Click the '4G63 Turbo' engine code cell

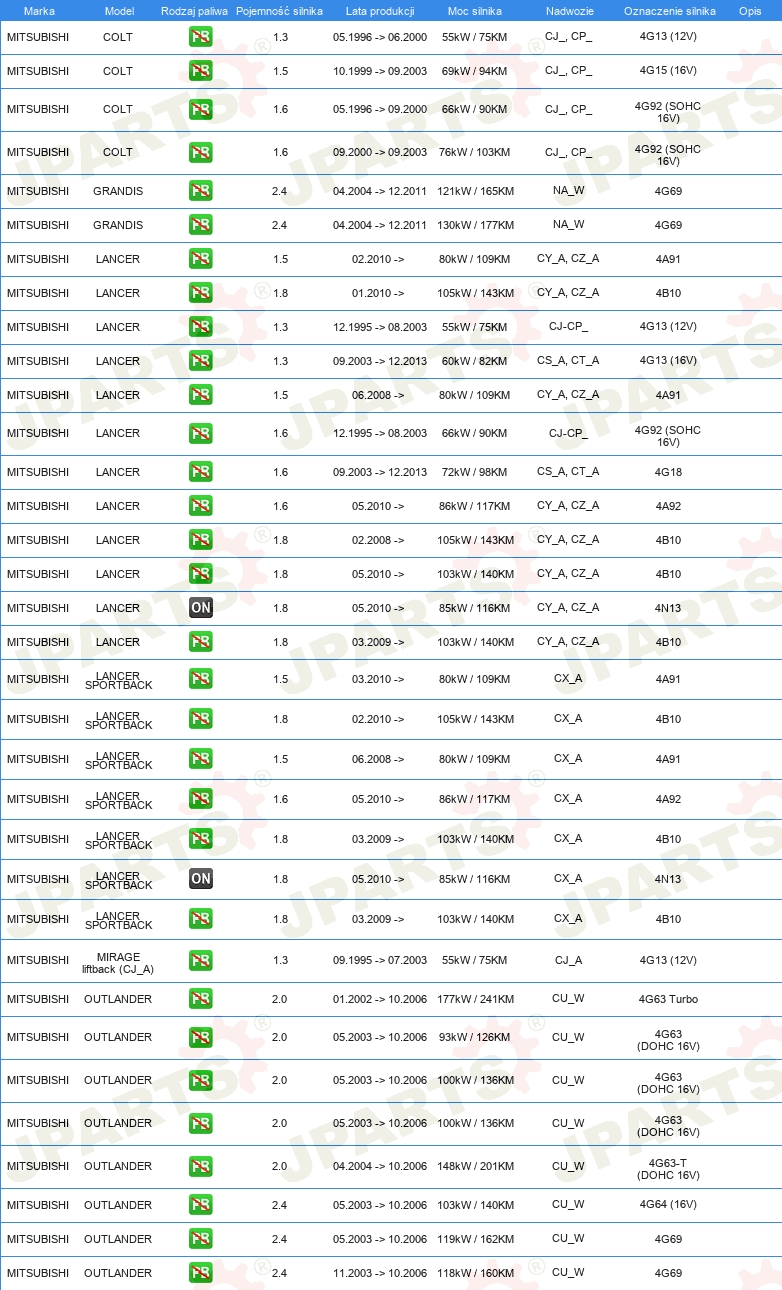[x=668, y=999]
